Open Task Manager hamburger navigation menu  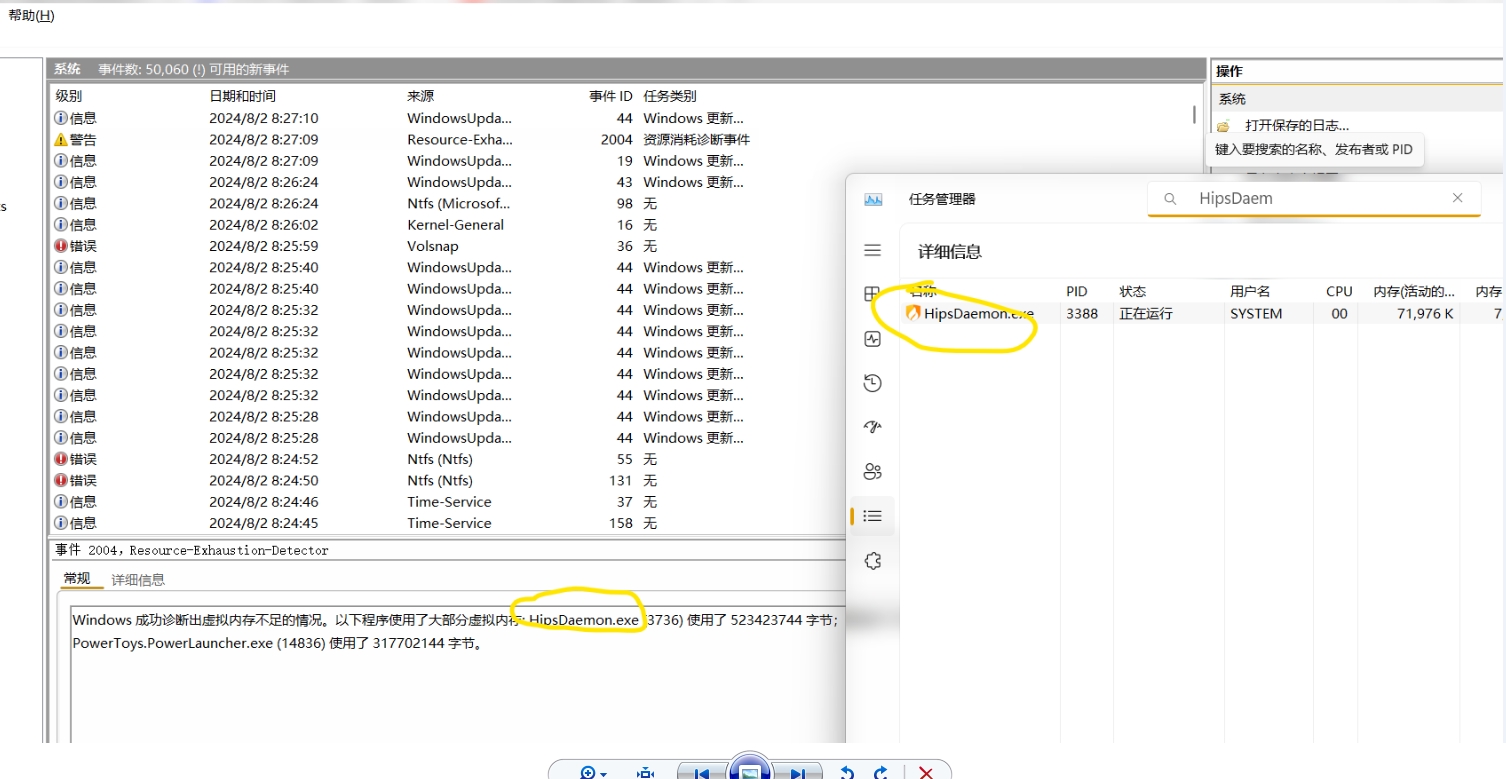pyautogui.click(x=873, y=250)
